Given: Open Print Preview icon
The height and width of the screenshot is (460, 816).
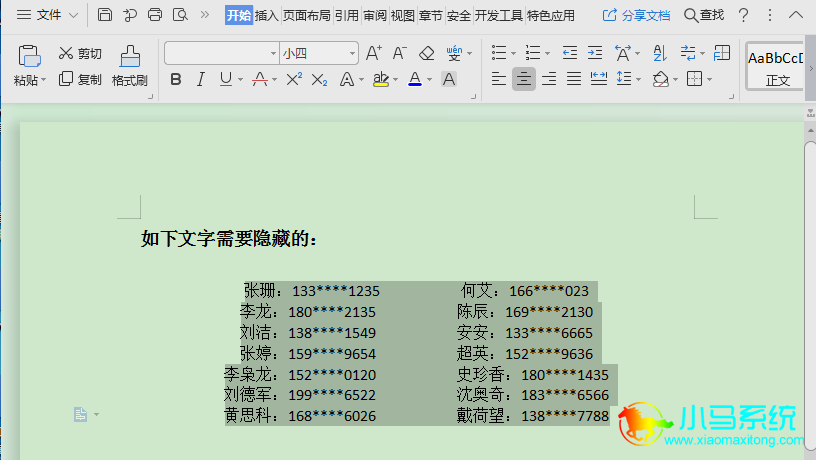Looking at the screenshot, I should point(180,15).
